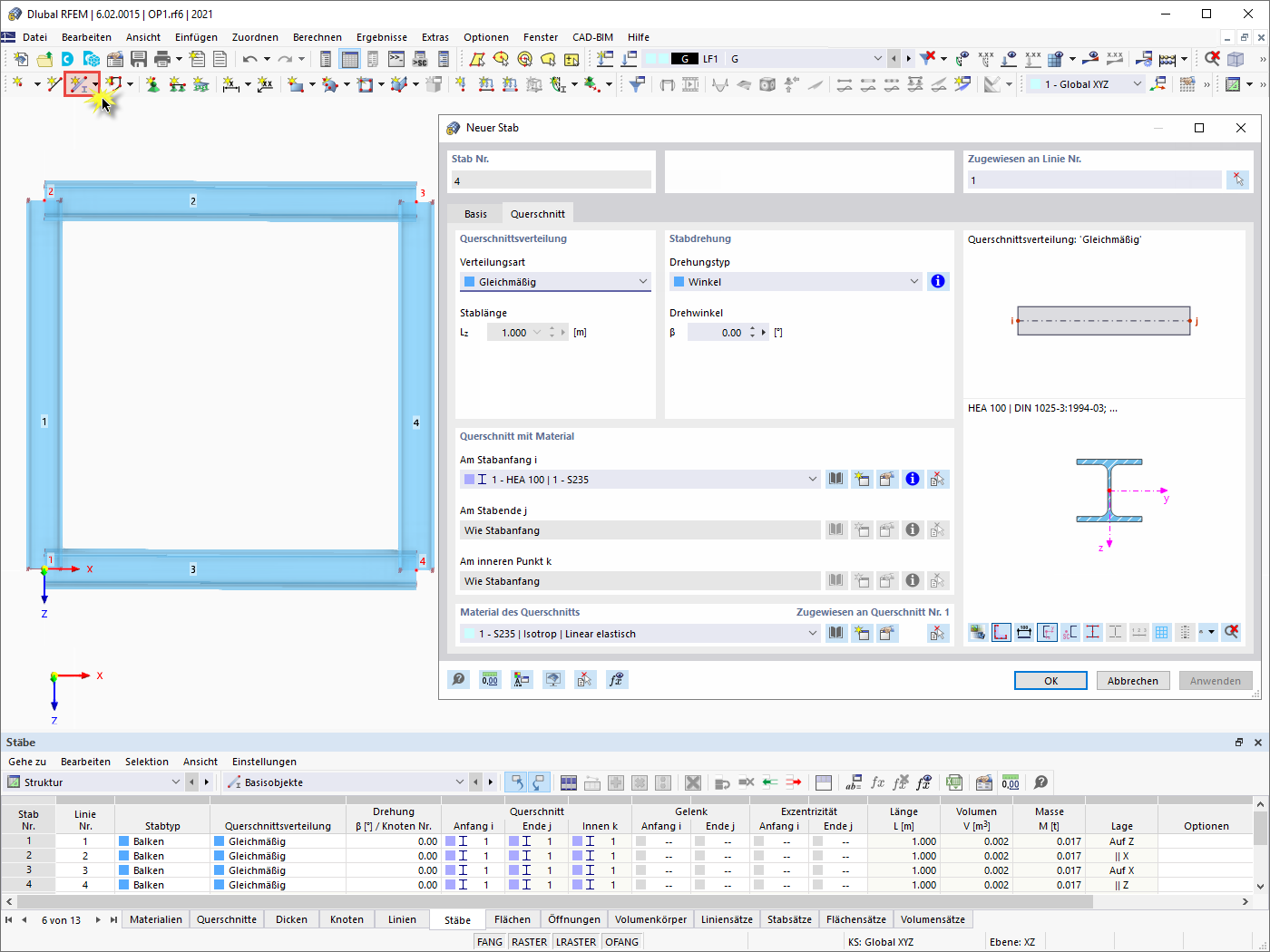The height and width of the screenshot is (952, 1270).
Task: Switch to the Basis tab
Action: [475, 214]
